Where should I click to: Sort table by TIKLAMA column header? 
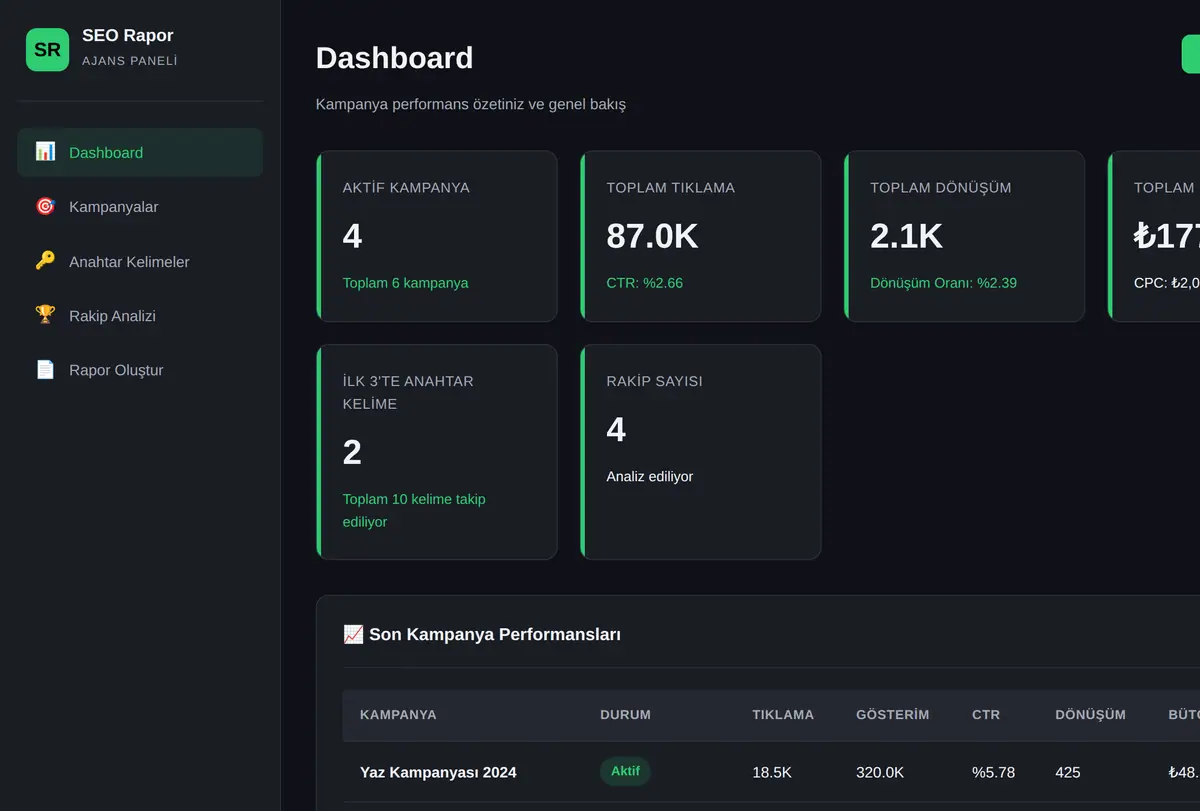click(783, 715)
